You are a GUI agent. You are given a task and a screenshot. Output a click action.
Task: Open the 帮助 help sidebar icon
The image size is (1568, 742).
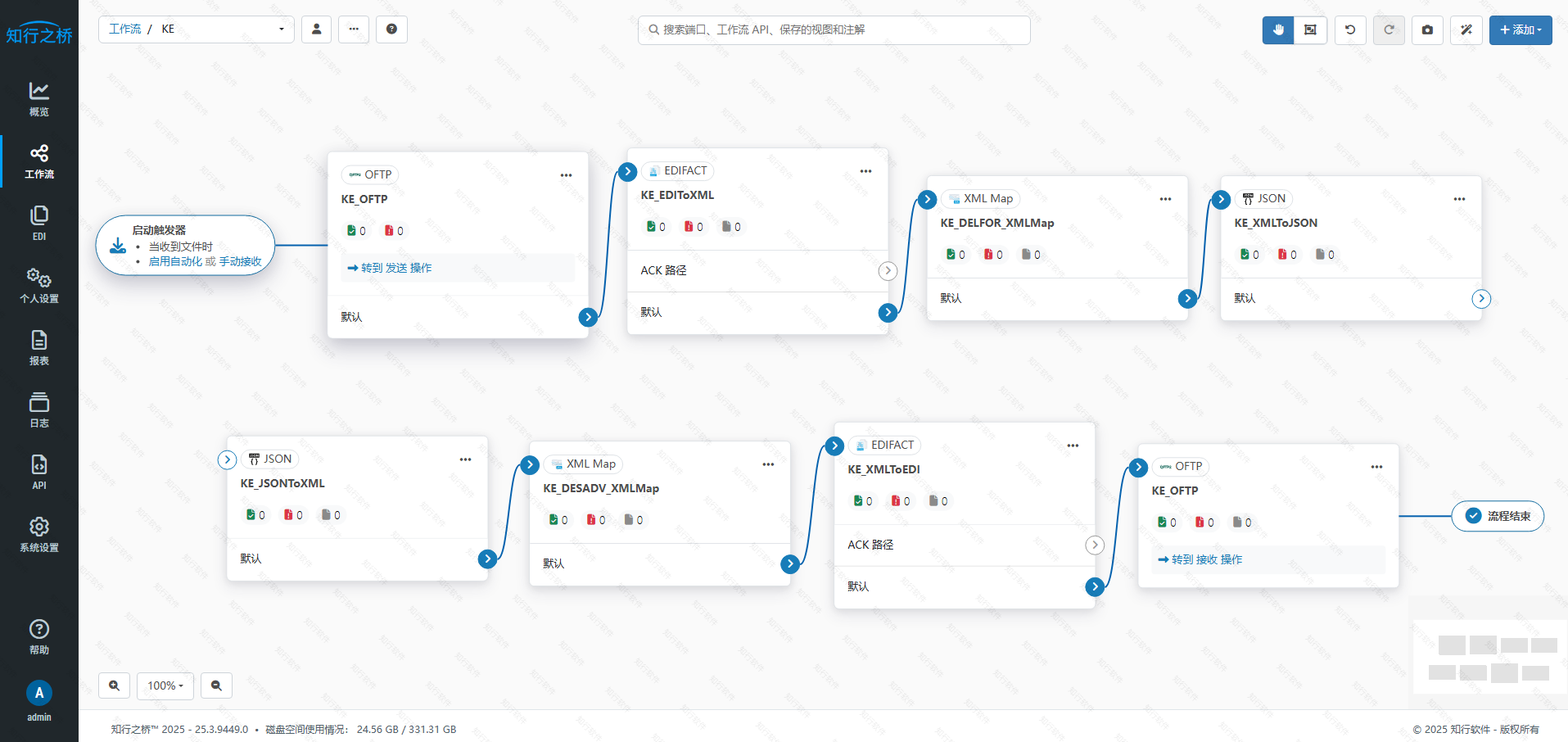(38, 636)
